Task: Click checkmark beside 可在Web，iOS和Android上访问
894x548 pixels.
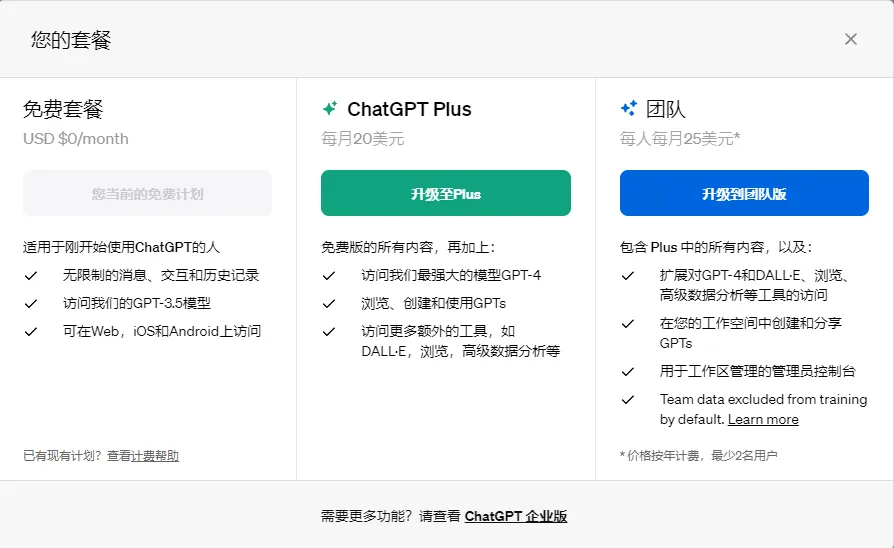Action: [x=31, y=332]
